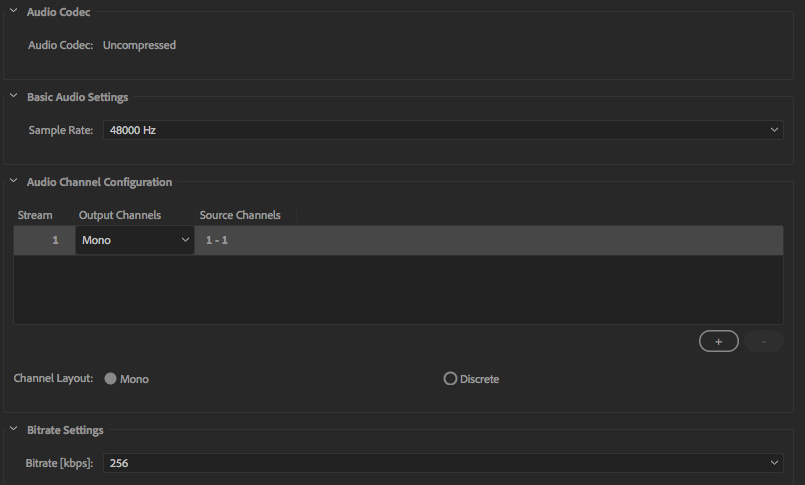Click the Stream column header

(x=35, y=215)
